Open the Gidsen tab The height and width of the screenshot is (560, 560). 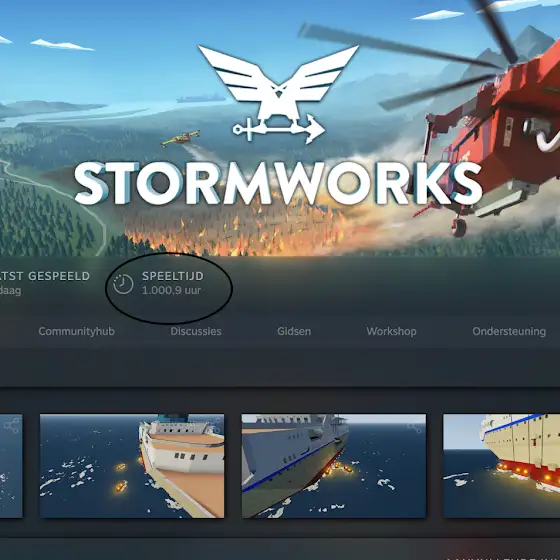(294, 331)
